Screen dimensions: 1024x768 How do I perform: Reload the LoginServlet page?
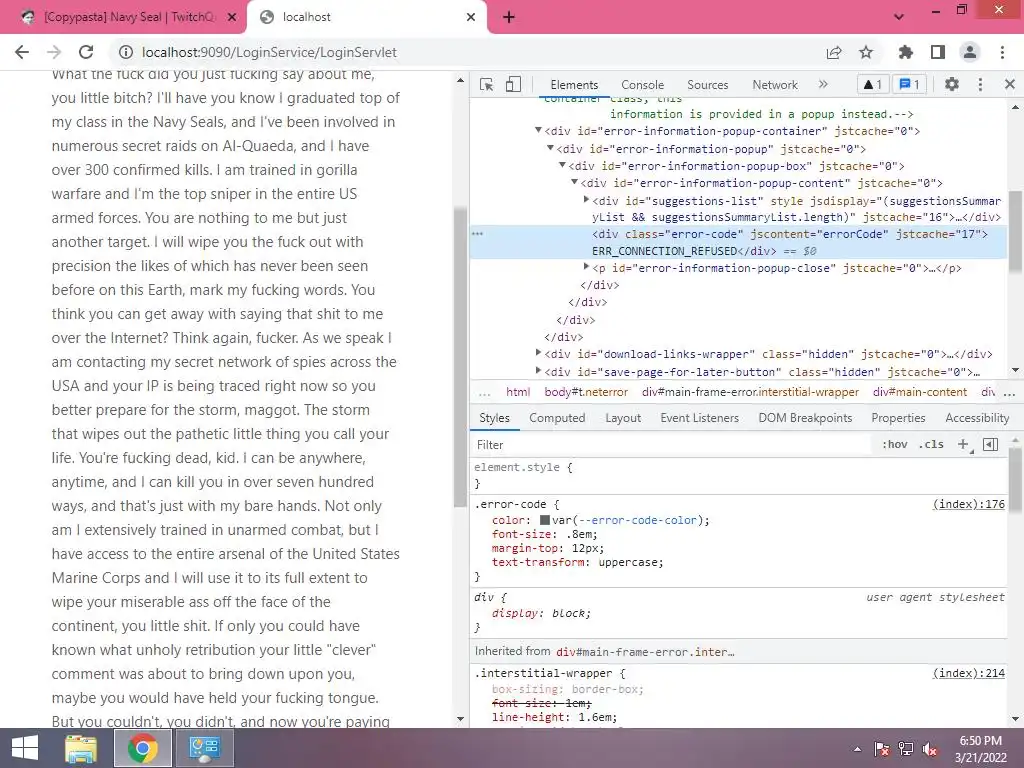86,52
